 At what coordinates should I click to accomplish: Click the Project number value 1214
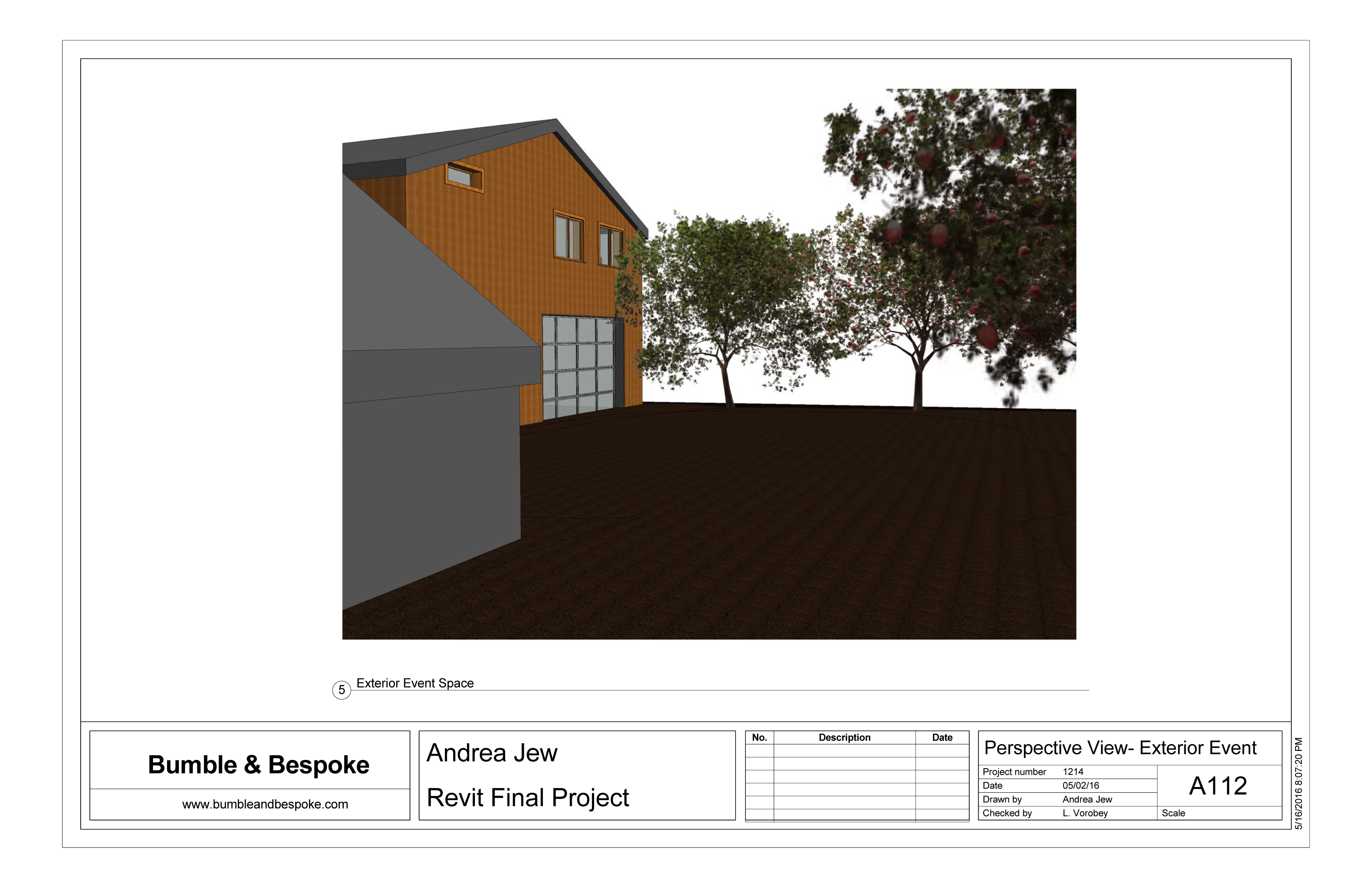coord(1073,772)
